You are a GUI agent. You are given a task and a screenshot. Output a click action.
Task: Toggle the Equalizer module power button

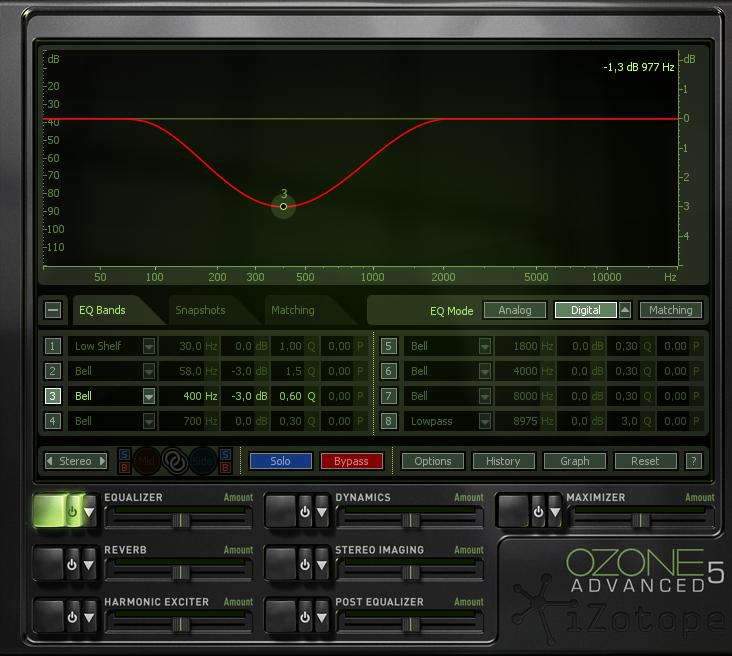[x=73, y=512]
